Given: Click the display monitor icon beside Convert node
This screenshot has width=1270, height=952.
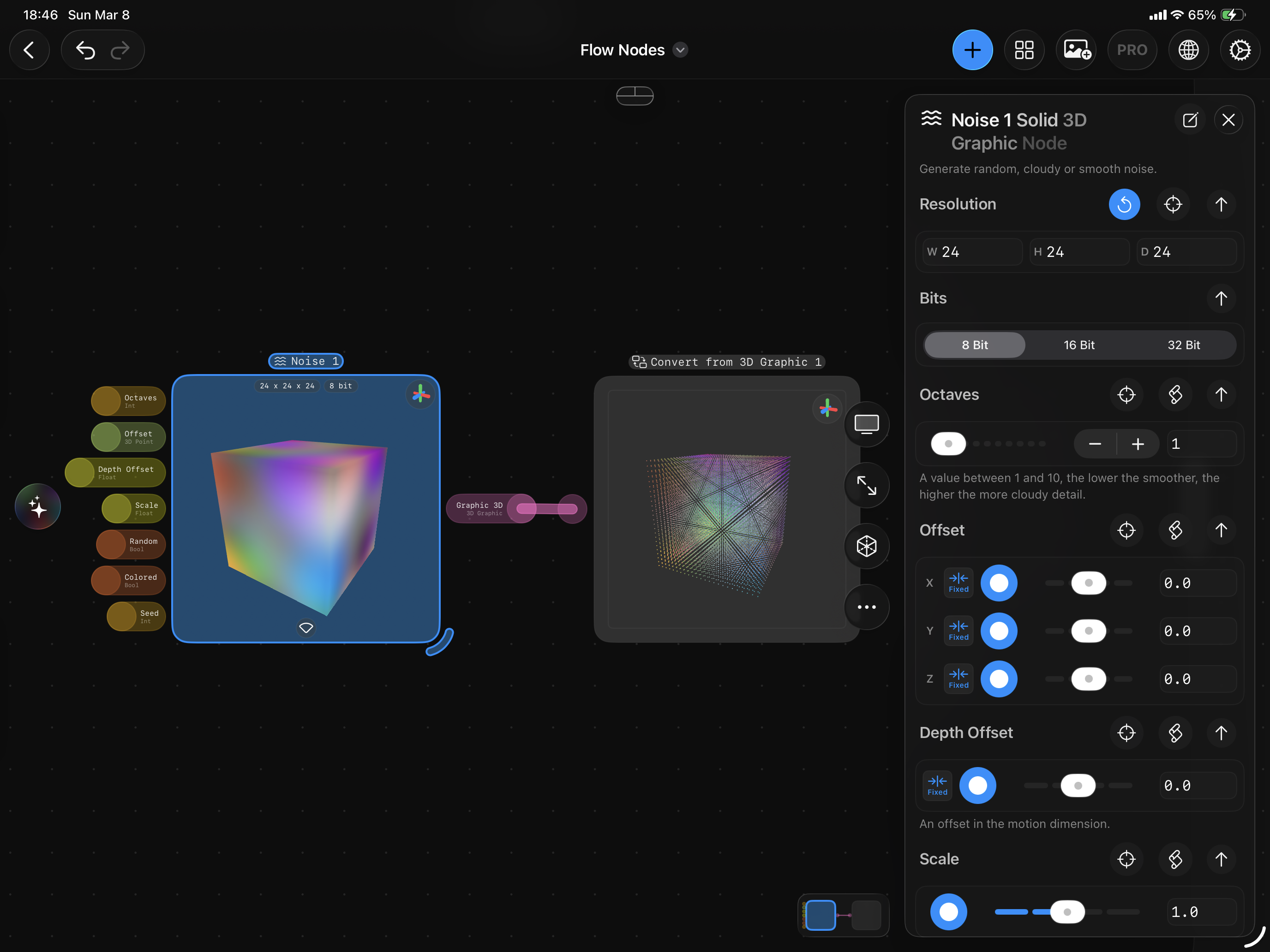Looking at the screenshot, I should coord(866,424).
